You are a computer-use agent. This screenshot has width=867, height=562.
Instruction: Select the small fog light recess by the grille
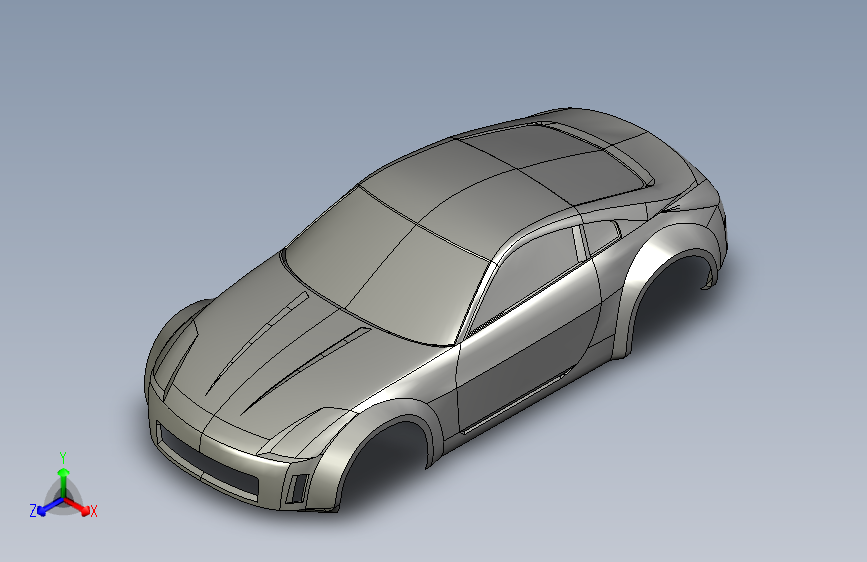point(299,488)
